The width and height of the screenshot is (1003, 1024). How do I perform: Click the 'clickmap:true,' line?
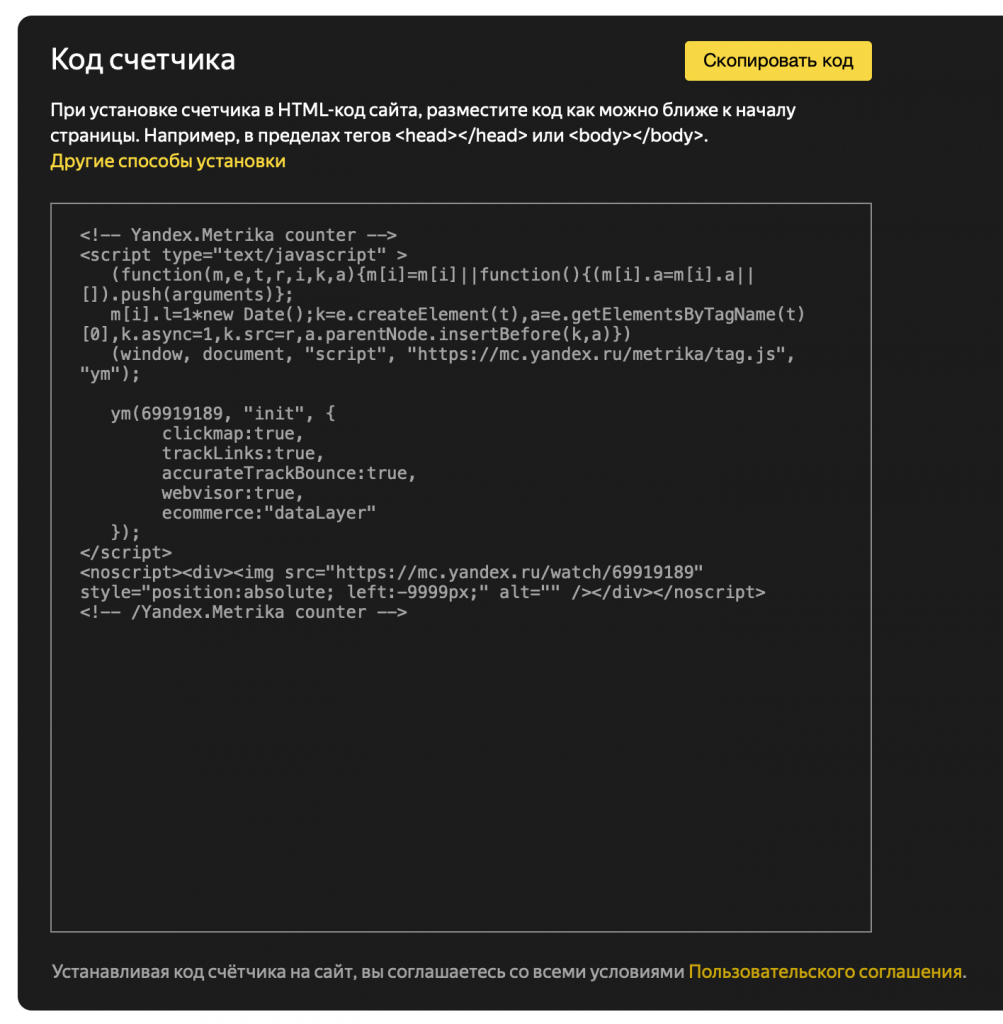coord(232,434)
